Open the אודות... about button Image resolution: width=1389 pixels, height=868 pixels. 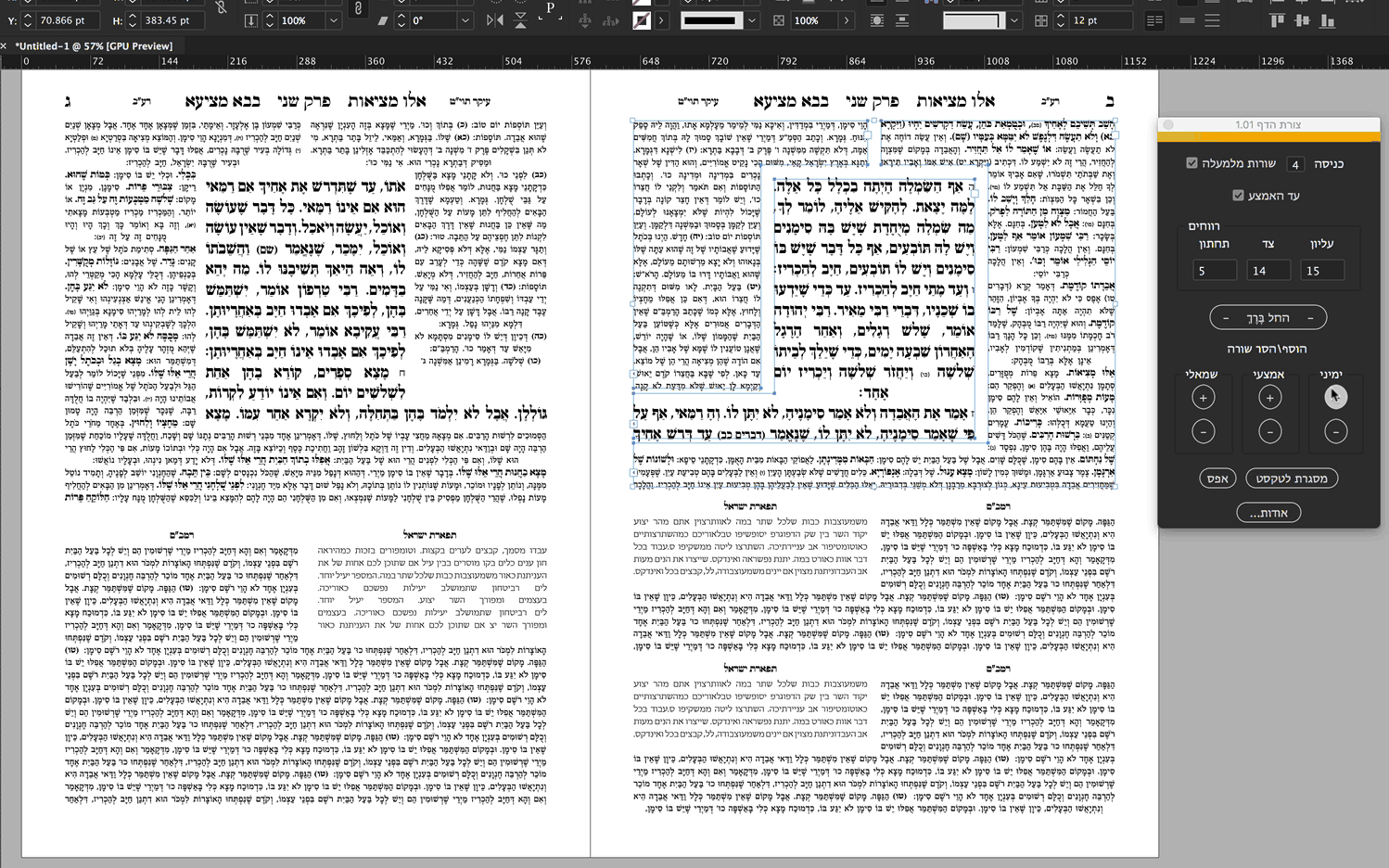point(1268,513)
